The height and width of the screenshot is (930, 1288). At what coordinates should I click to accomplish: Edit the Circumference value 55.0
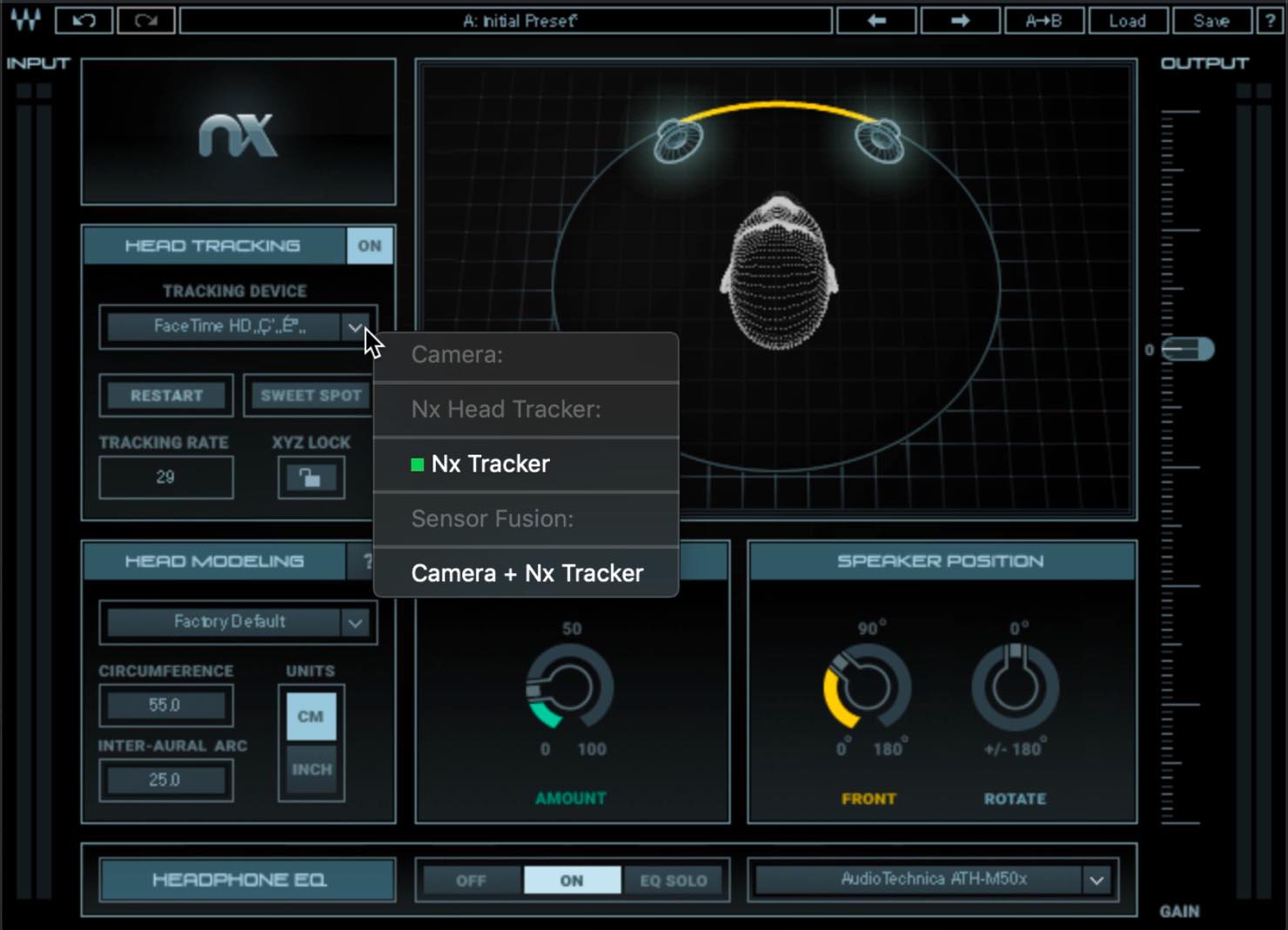tap(166, 706)
